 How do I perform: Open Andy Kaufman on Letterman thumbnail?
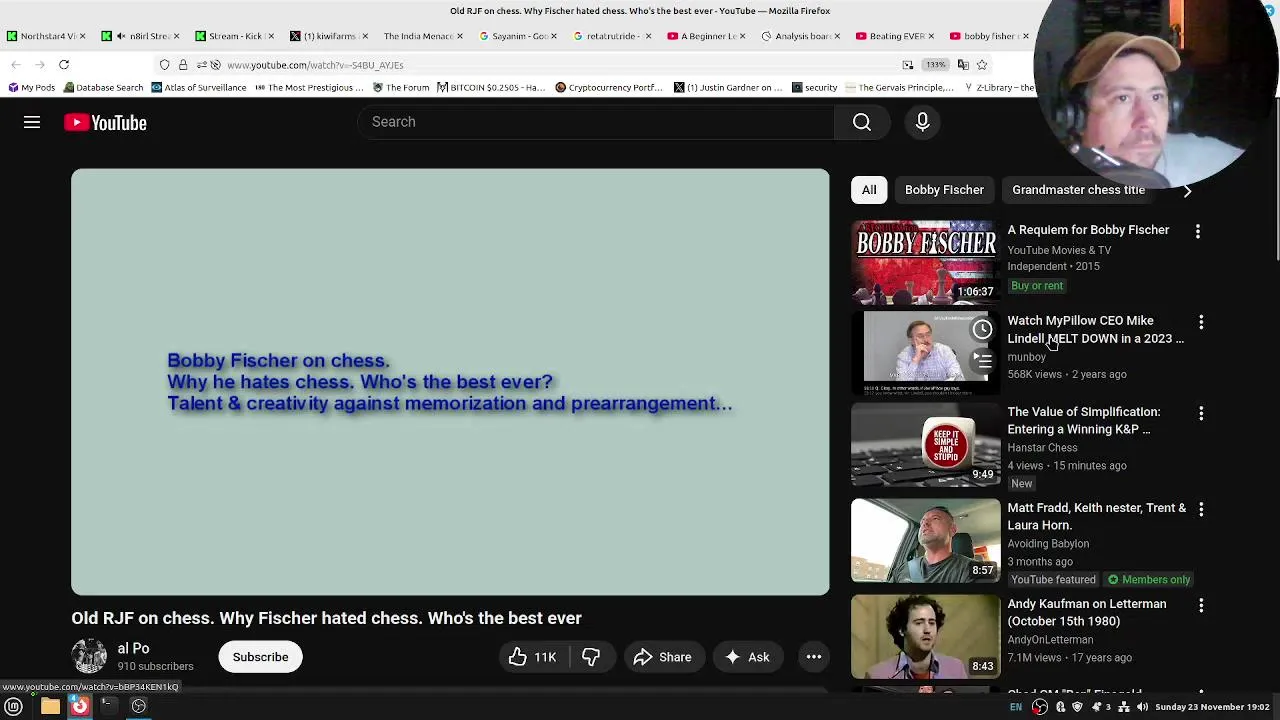click(x=925, y=636)
